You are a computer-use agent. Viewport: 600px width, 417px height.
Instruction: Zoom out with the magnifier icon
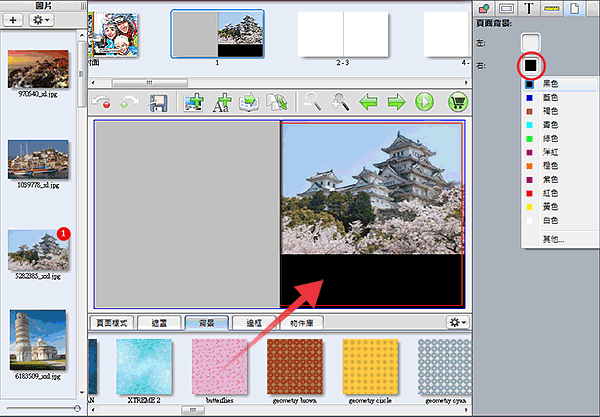(312, 102)
